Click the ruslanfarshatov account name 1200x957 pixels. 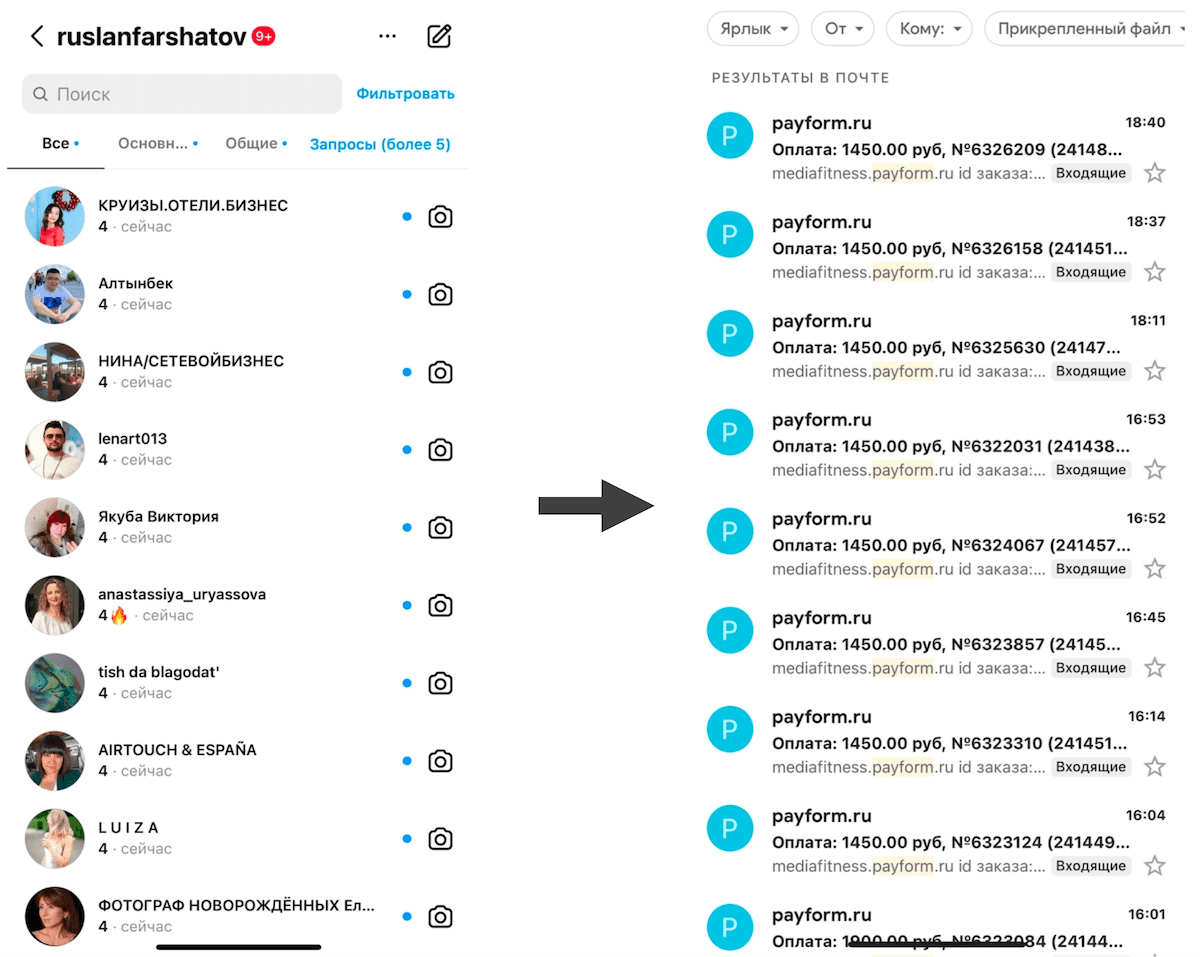(153, 37)
